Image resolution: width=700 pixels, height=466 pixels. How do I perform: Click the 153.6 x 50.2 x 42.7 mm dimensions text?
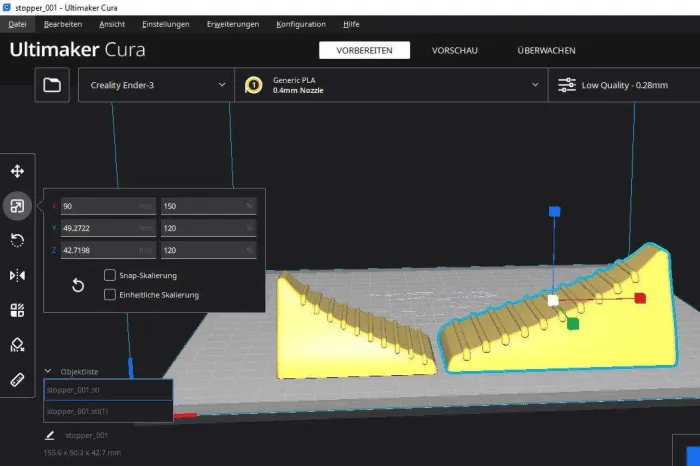tap(82, 453)
